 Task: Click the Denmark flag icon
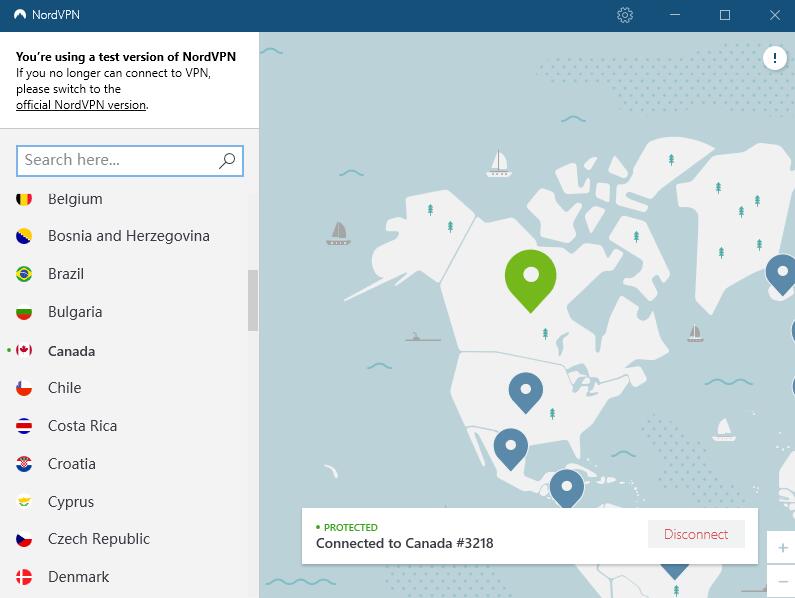tap(24, 577)
